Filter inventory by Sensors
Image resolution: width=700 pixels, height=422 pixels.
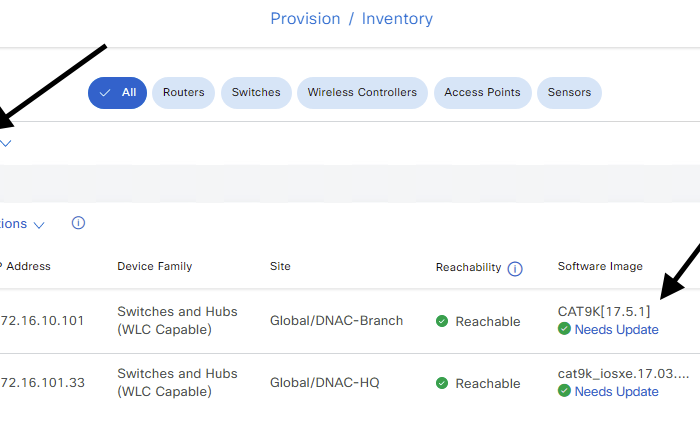click(569, 93)
